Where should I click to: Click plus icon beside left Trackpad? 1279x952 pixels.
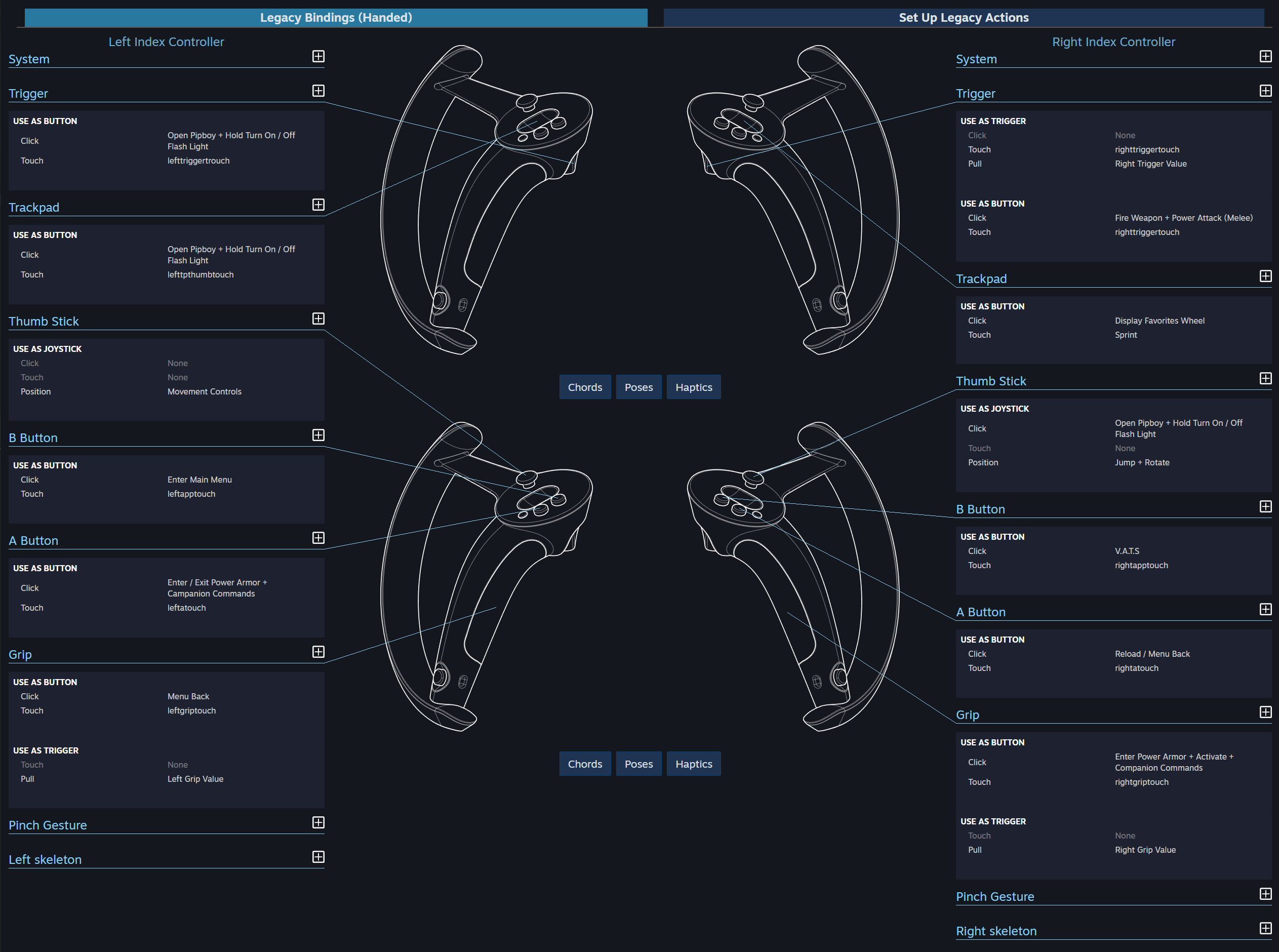[x=318, y=205]
